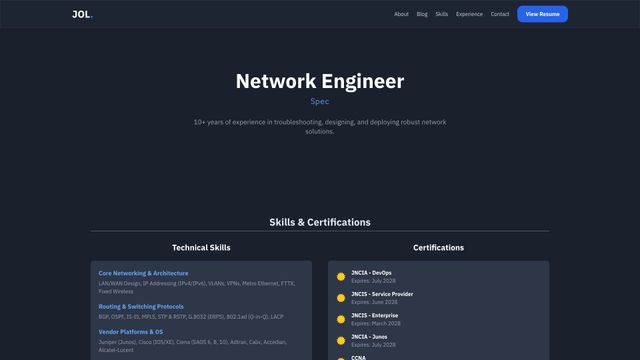The width and height of the screenshot is (640, 360).
Task: Click the Technical Skills heading
Action: tap(201, 247)
